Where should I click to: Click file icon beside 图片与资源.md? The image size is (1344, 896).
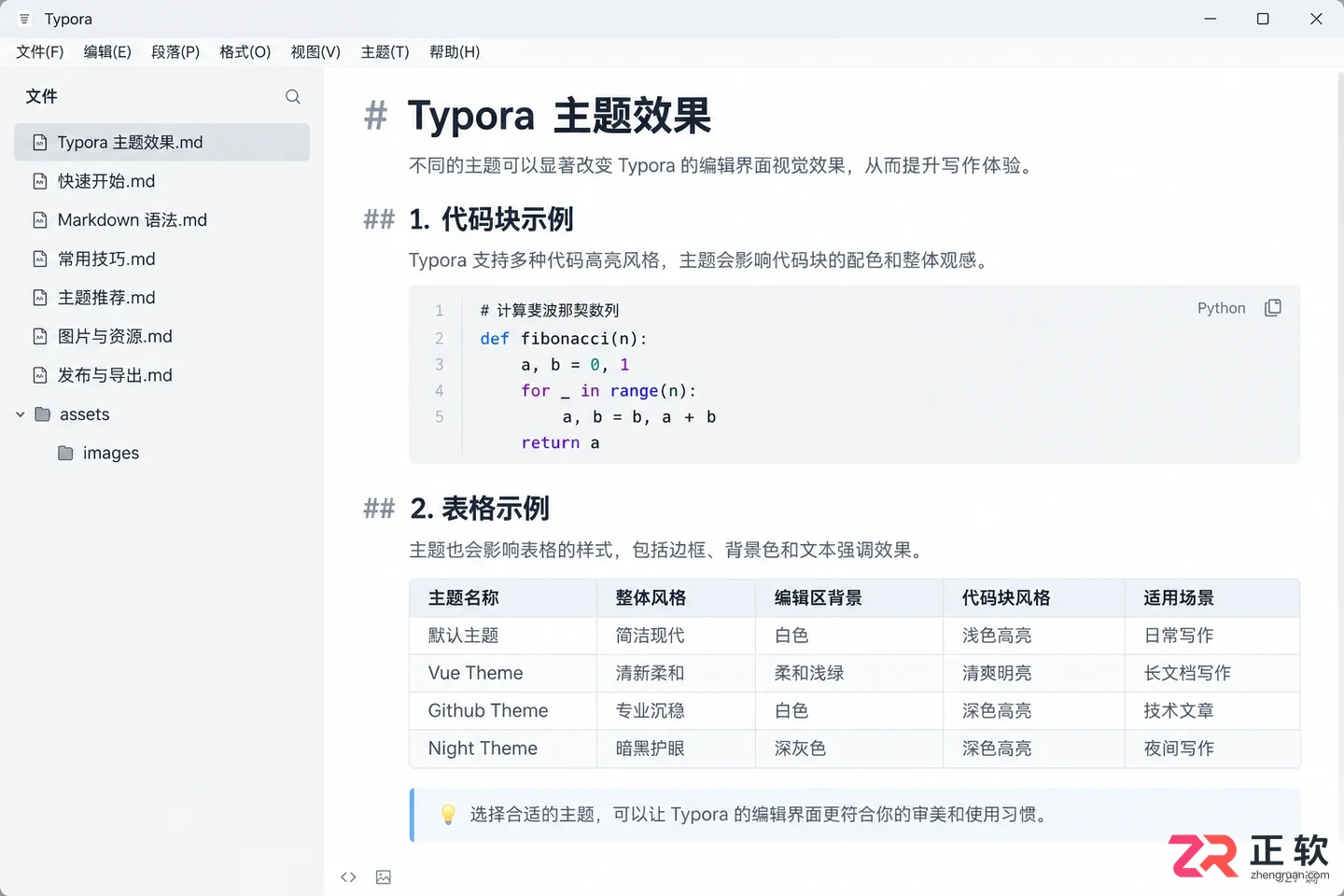click(40, 336)
